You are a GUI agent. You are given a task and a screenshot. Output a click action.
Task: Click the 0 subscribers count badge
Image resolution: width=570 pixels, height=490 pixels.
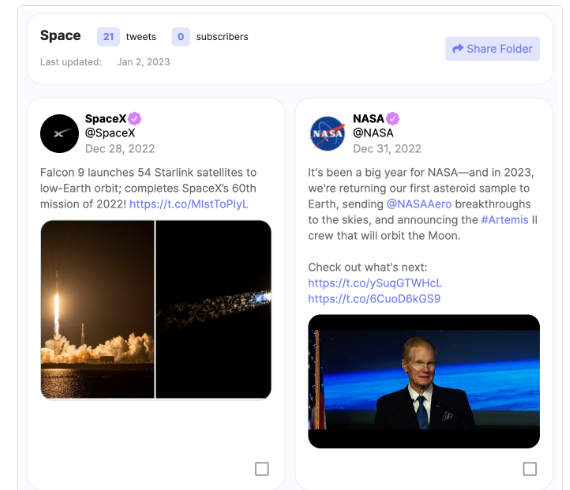(x=181, y=37)
